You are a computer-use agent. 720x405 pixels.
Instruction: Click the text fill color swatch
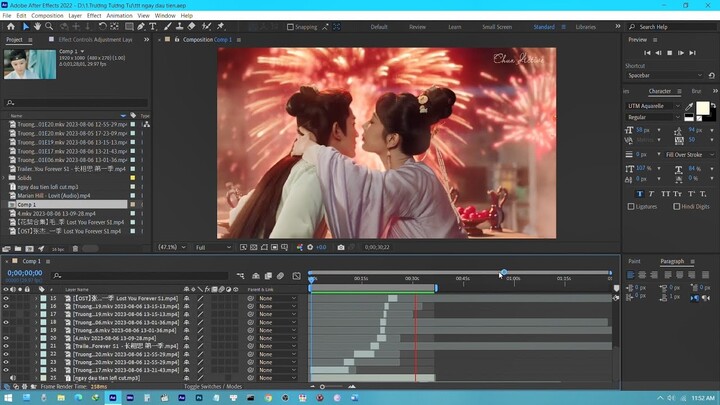703,108
